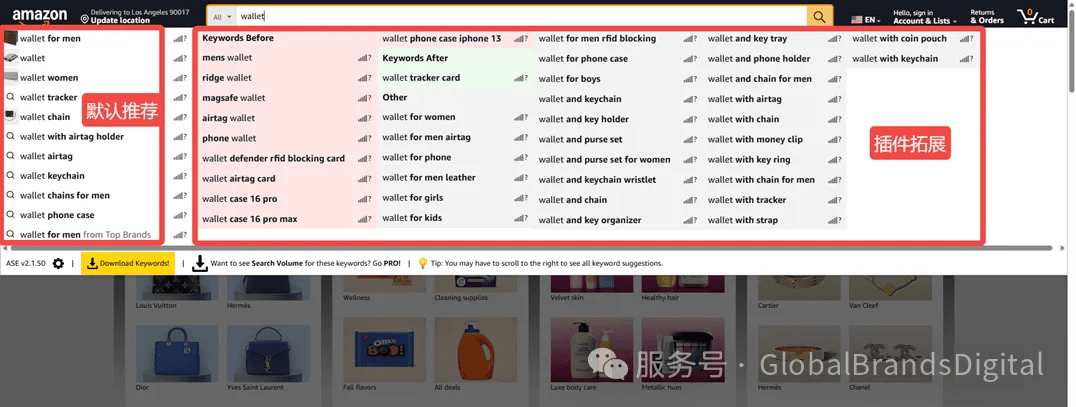Click the product thumbnail beside 'wallet chain' suggestion
Screen dimensions: 1076x407
10,116
